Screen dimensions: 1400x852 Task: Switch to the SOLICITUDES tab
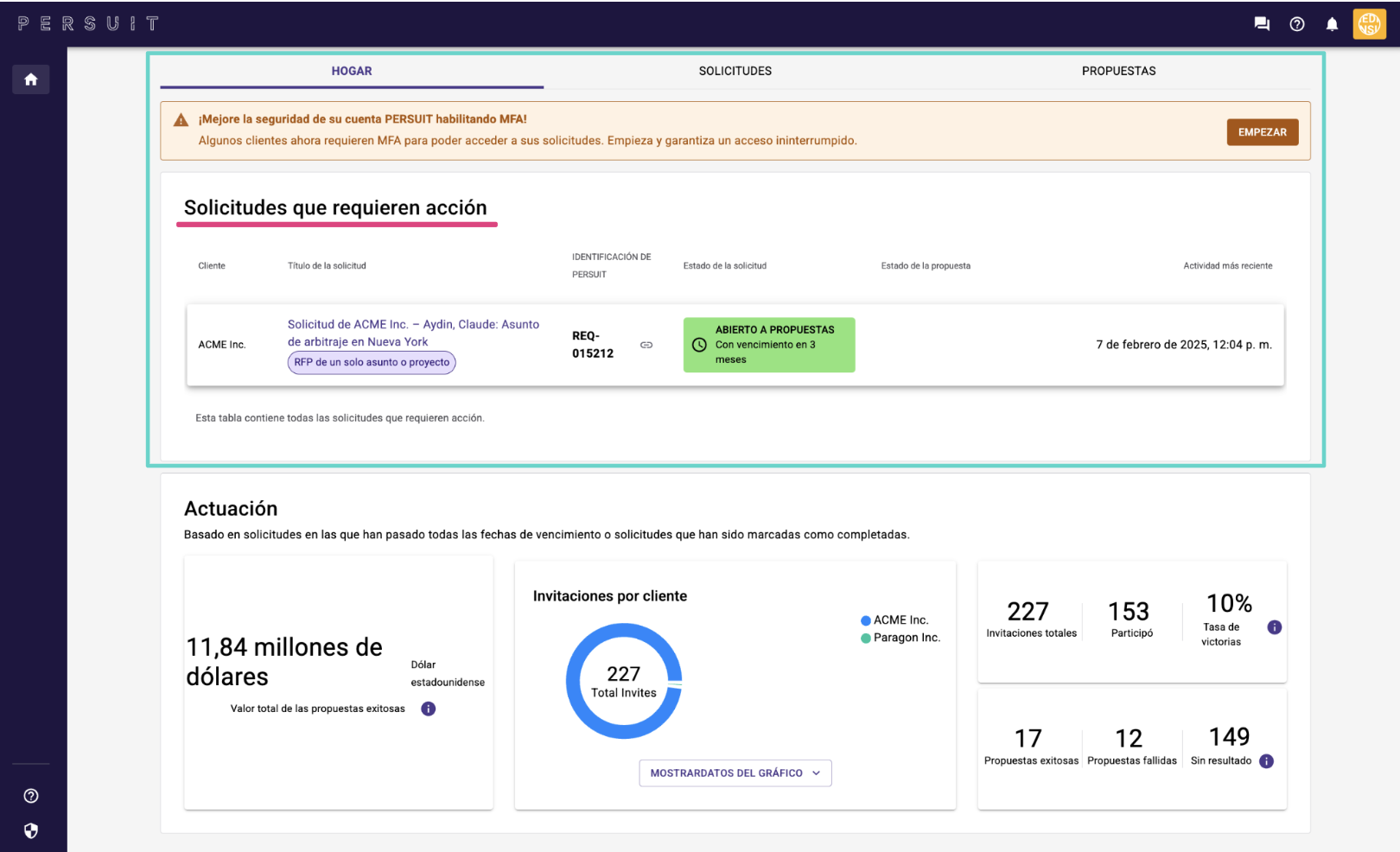(x=735, y=71)
